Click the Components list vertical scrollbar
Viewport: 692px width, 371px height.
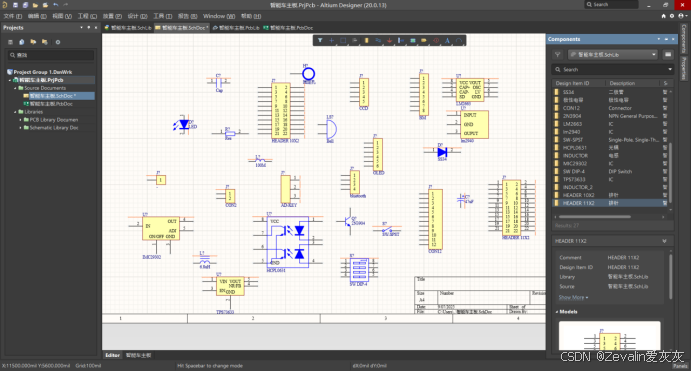670,172
